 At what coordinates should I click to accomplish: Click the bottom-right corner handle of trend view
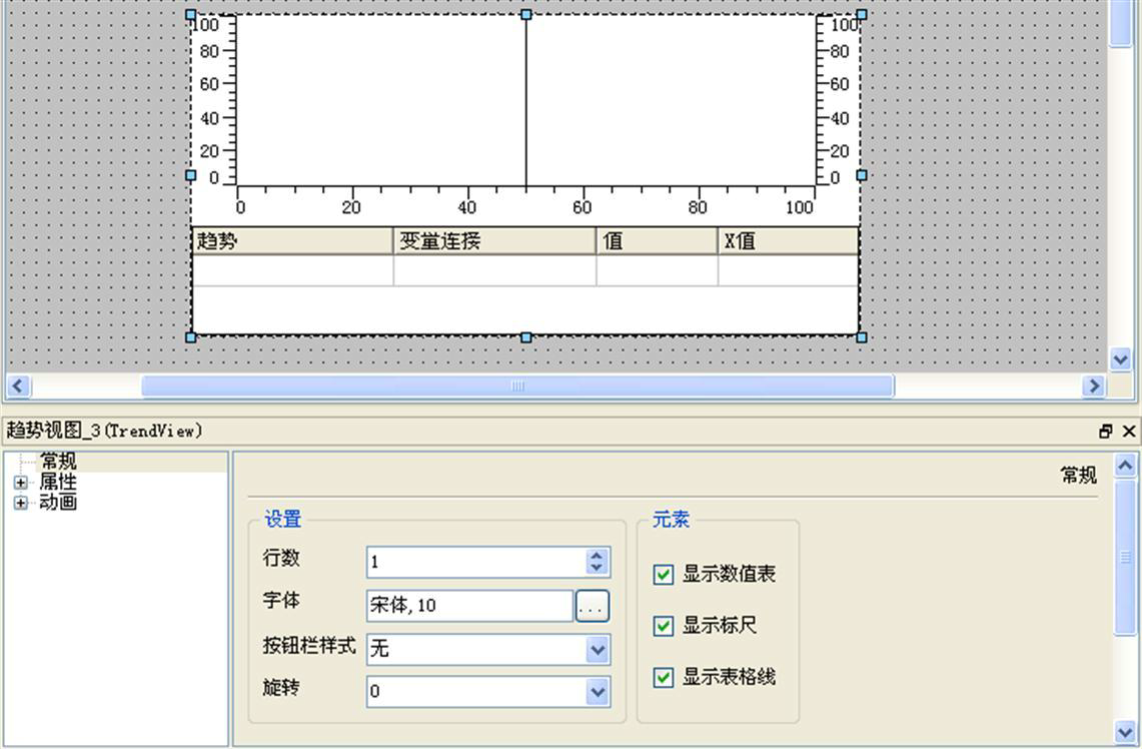tap(862, 337)
